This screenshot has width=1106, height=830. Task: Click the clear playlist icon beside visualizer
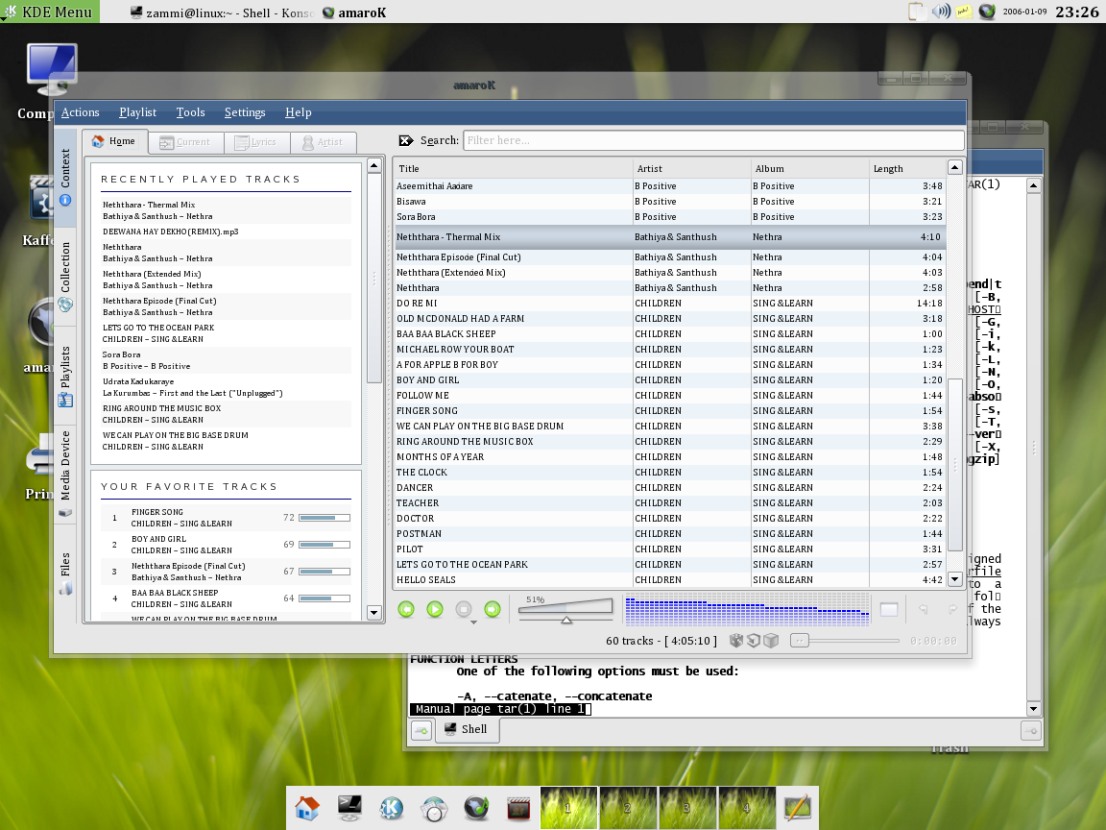889,609
